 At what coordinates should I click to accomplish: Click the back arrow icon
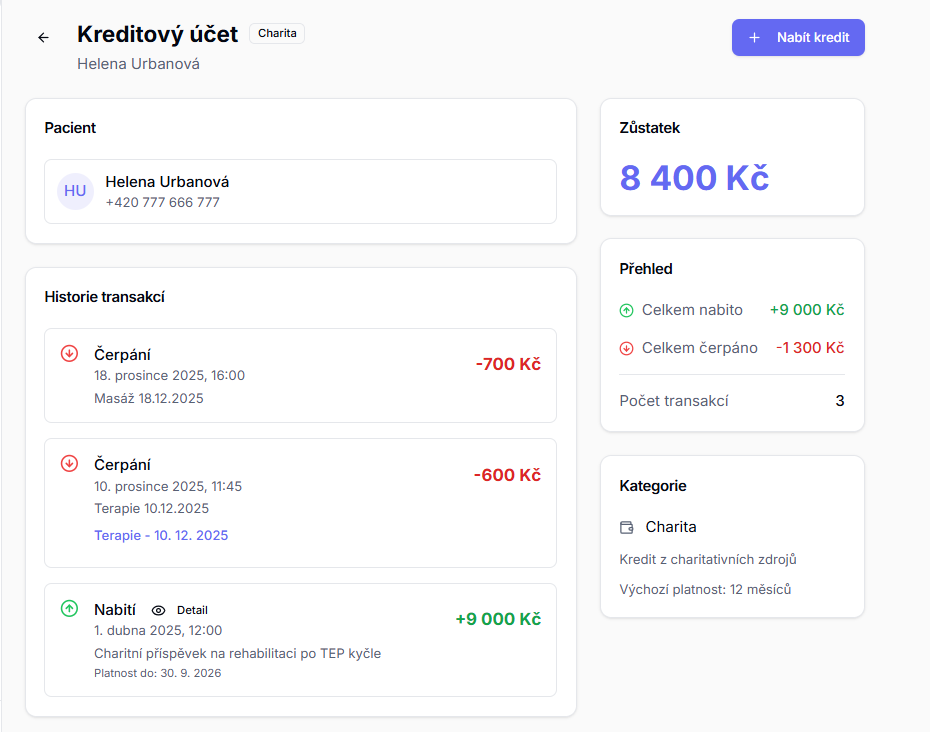[x=43, y=38]
